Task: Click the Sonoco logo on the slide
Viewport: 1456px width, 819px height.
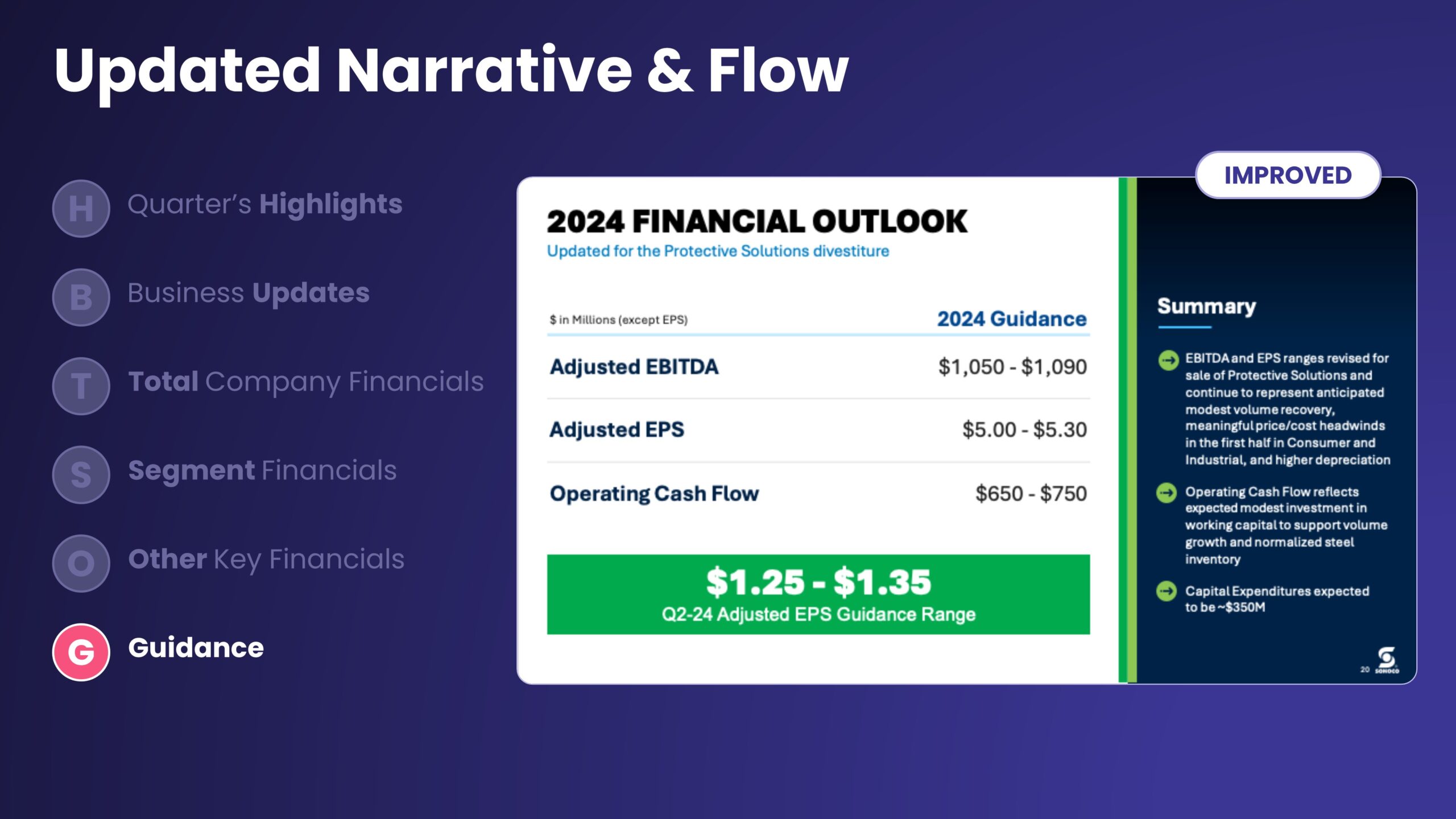Action: (1387, 660)
